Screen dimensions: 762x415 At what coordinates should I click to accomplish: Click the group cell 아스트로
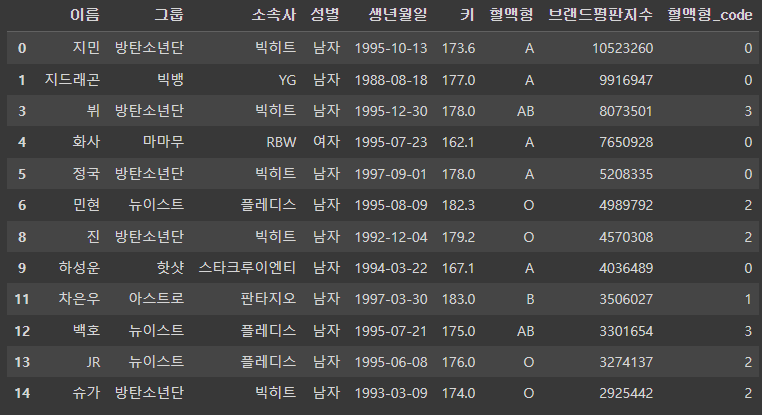pyautogui.click(x=156, y=298)
